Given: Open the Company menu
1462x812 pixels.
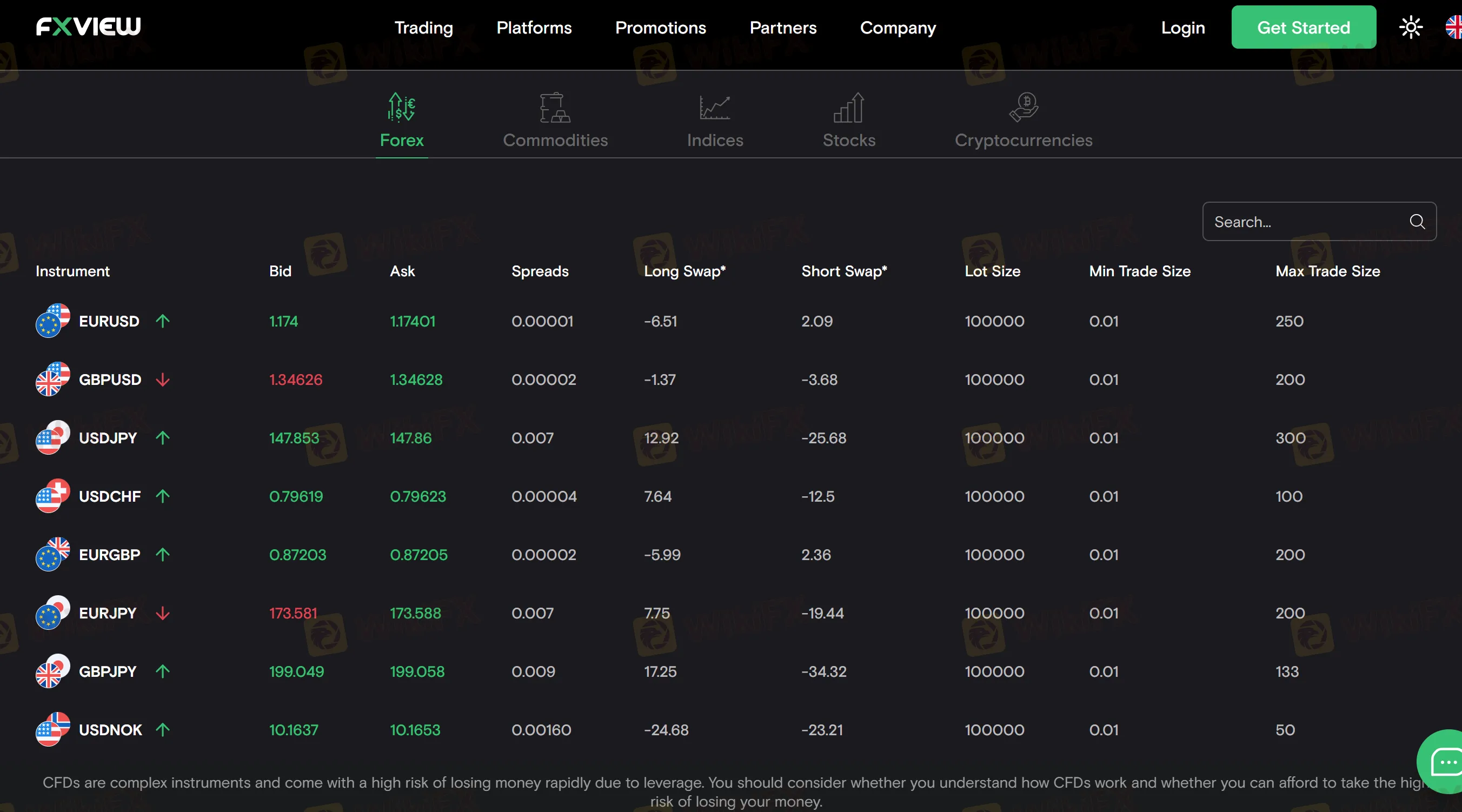Looking at the screenshot, I should [898, 28].
